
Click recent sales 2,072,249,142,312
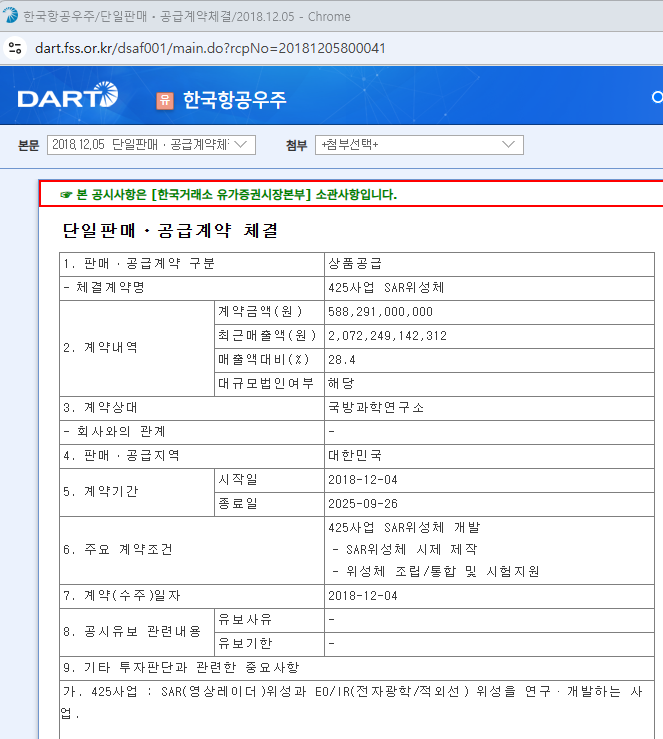(x=387, y=336)
